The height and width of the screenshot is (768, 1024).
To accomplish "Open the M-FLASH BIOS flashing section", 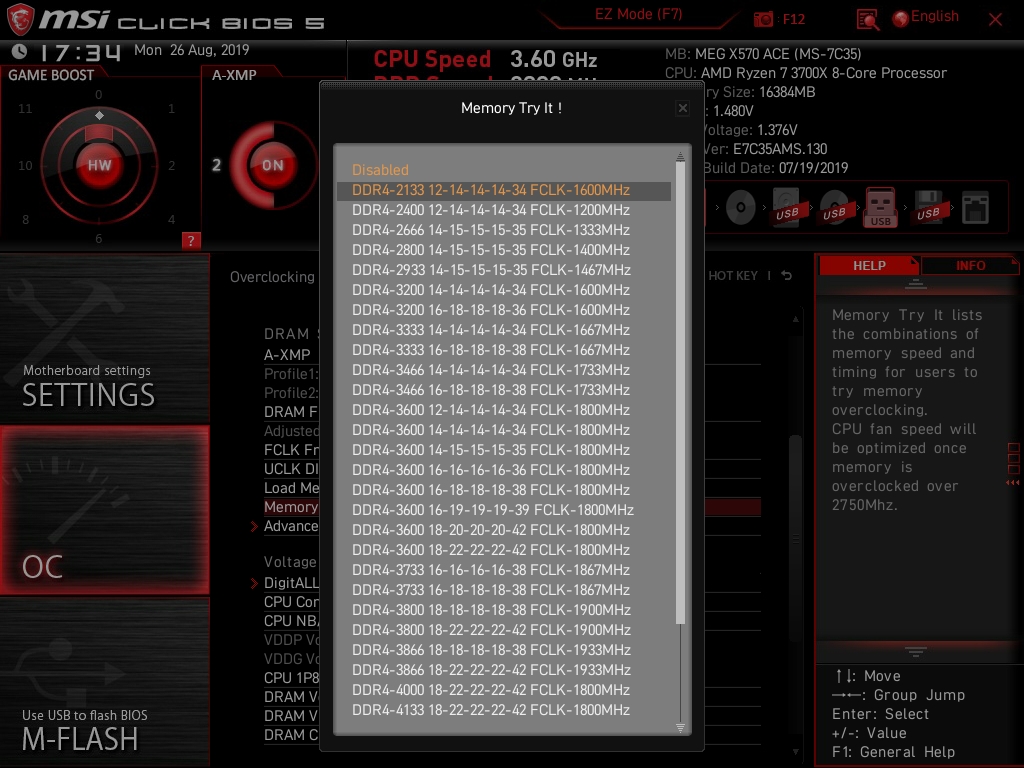I will (104, 682).
